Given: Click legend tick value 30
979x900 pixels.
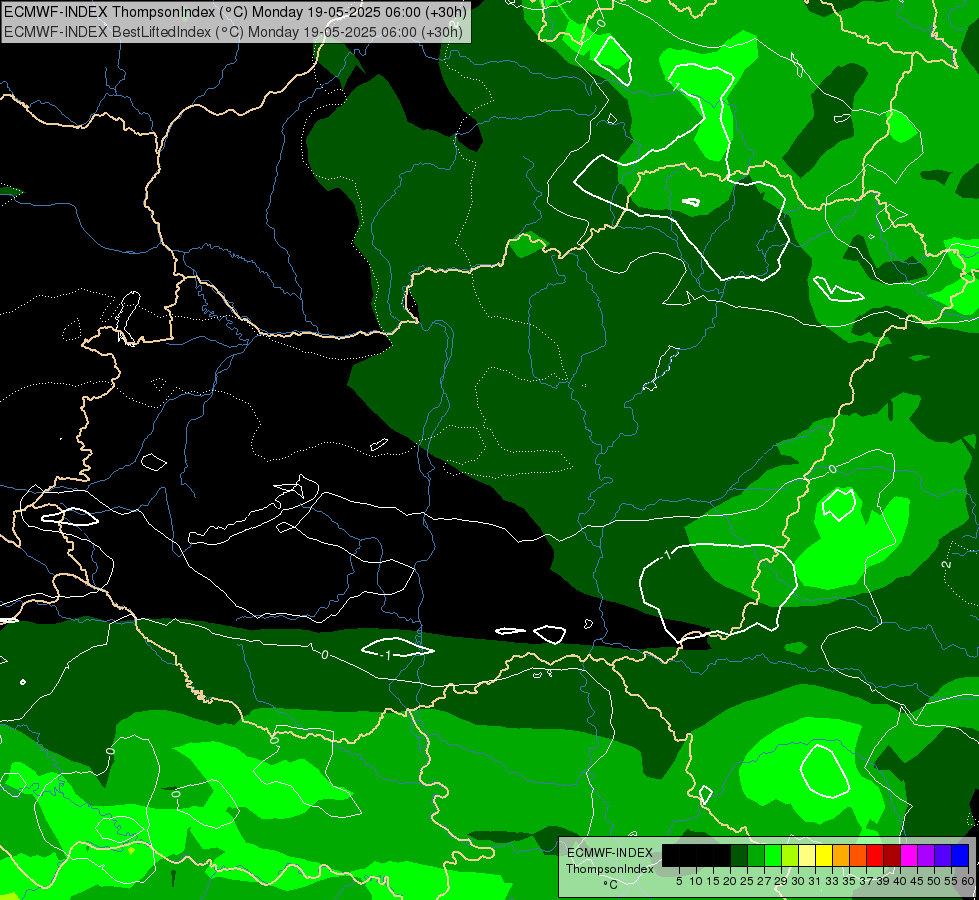Looking at the screenshot, I should [799, 881].
